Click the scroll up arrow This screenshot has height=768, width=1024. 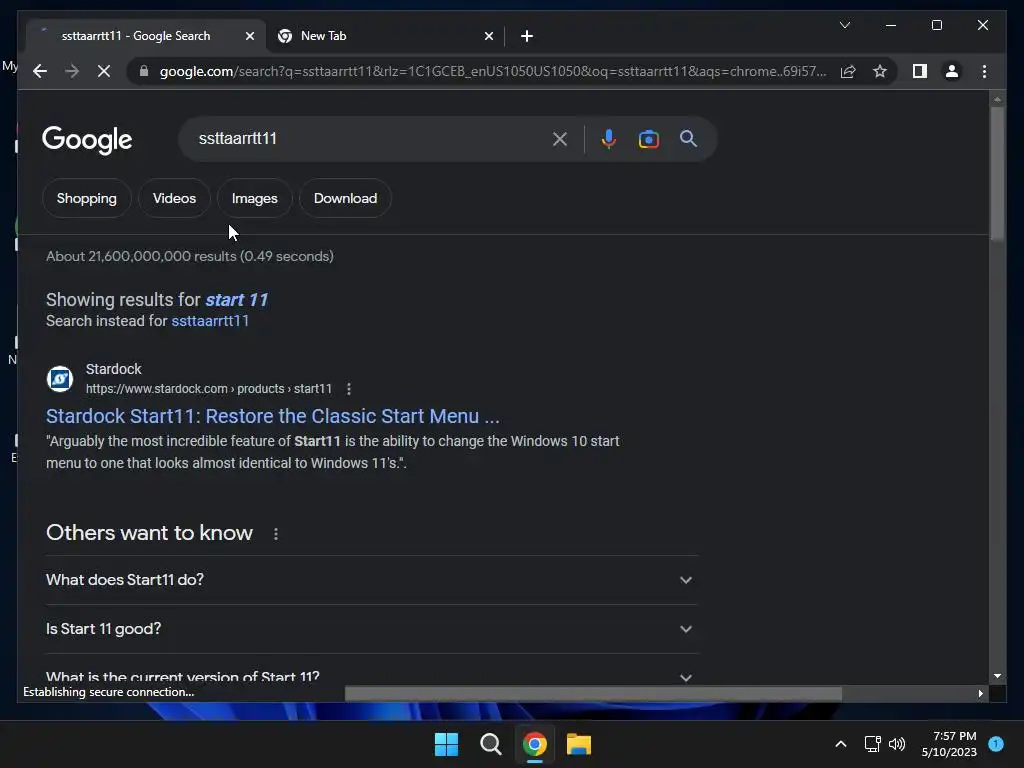coord(997,99)
